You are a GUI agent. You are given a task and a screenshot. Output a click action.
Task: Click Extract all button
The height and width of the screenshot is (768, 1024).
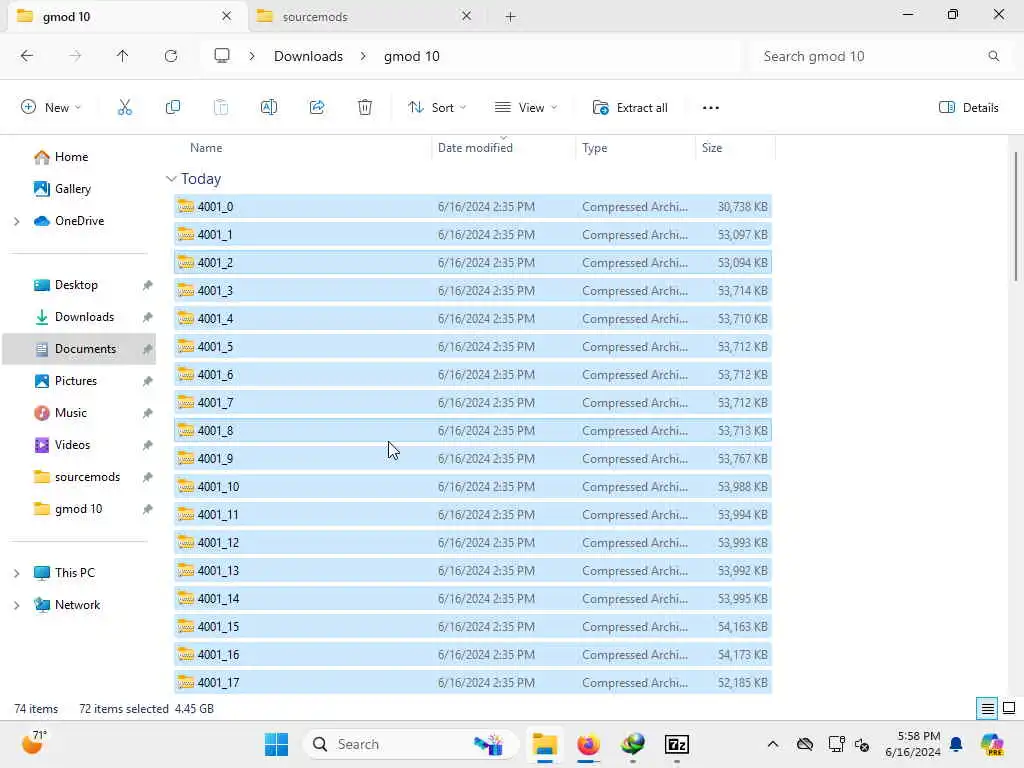[x=630, y=108]
